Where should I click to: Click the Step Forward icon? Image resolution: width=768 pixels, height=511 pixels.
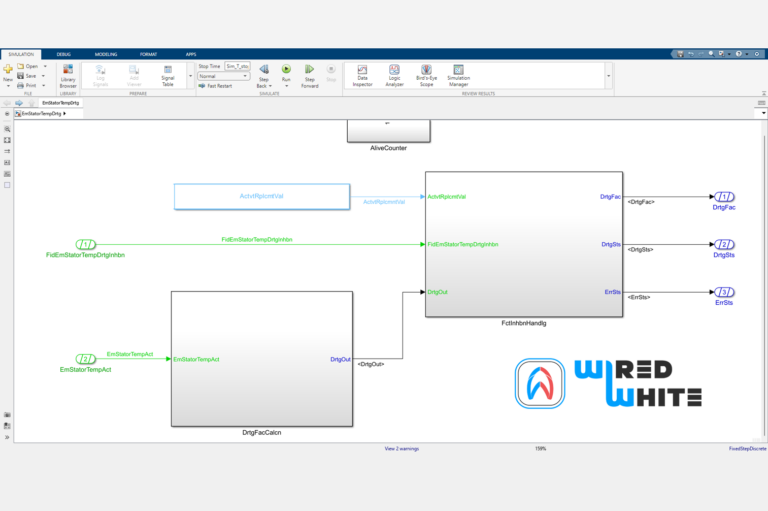point(310,69)
